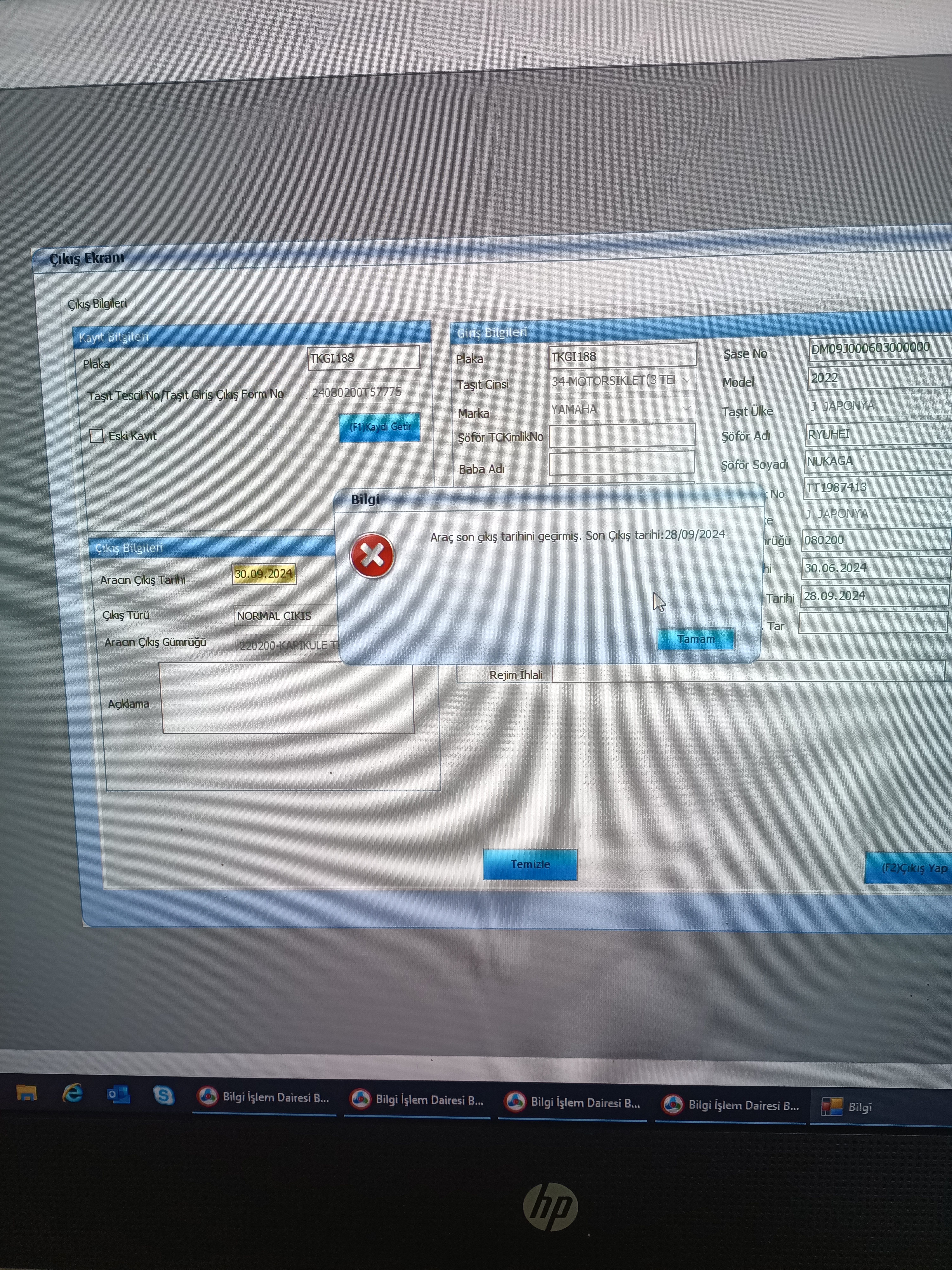Click the Aracın Çıkış Tarihi date field
Screen dimensions: 952x1270
pyautogui.click(x=264, y=574)
